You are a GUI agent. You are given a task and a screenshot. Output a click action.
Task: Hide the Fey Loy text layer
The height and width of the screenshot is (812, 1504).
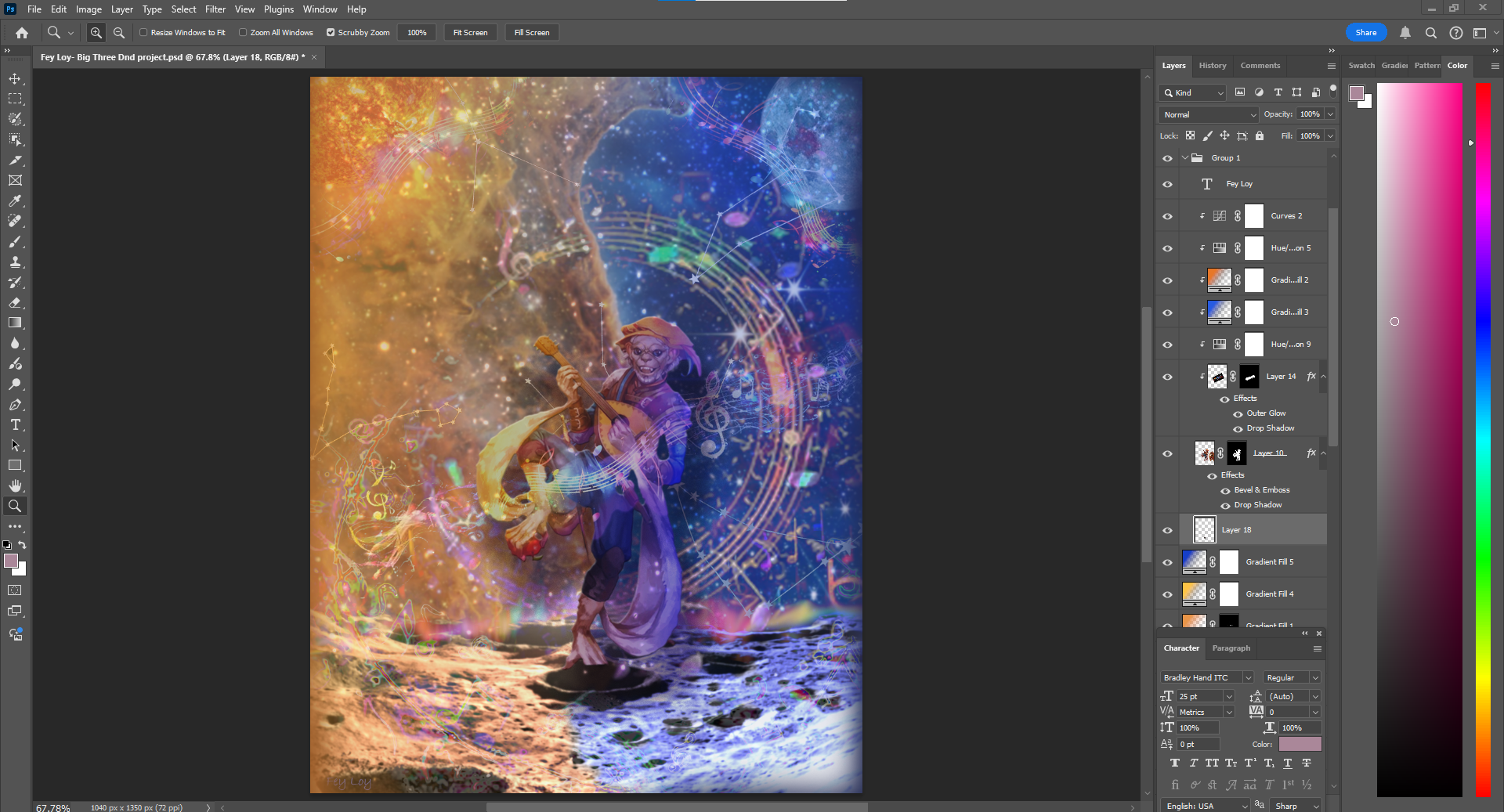(x=1167, y=185)
